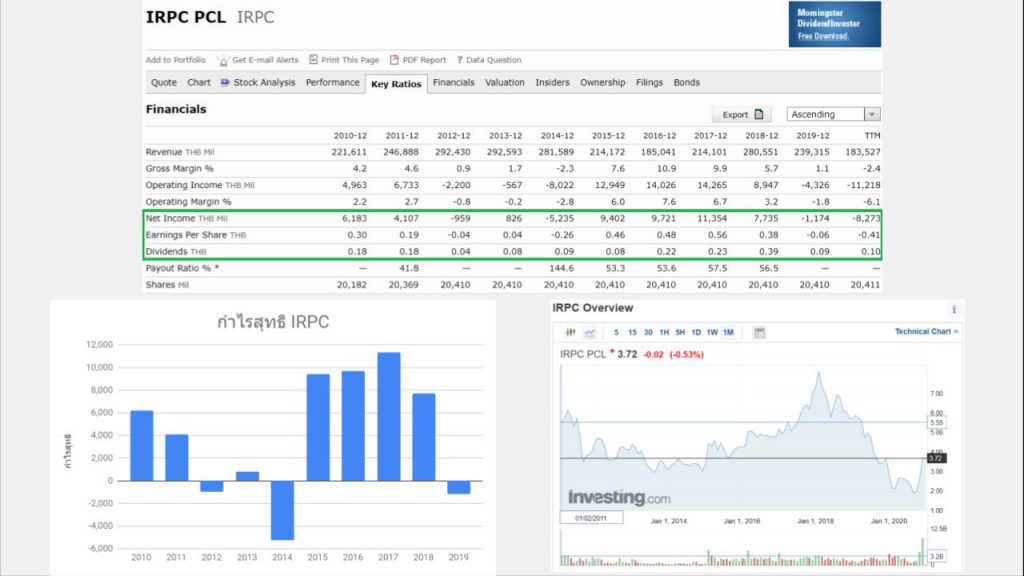1024x576 pixels.
Task: Switch chart interval to 15 minutes
Action: pyautogui.click(x=632, y=332)
